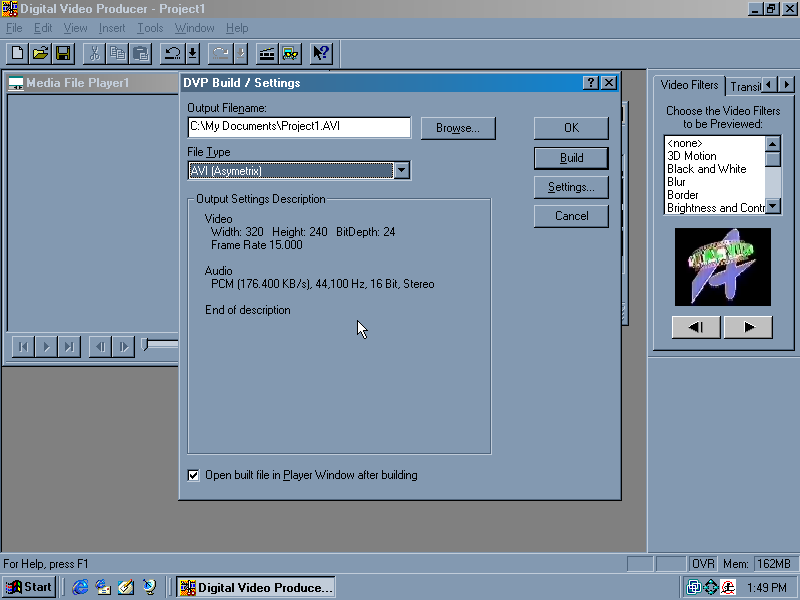Click the New project toolbar icon

[x=17, y=53]
